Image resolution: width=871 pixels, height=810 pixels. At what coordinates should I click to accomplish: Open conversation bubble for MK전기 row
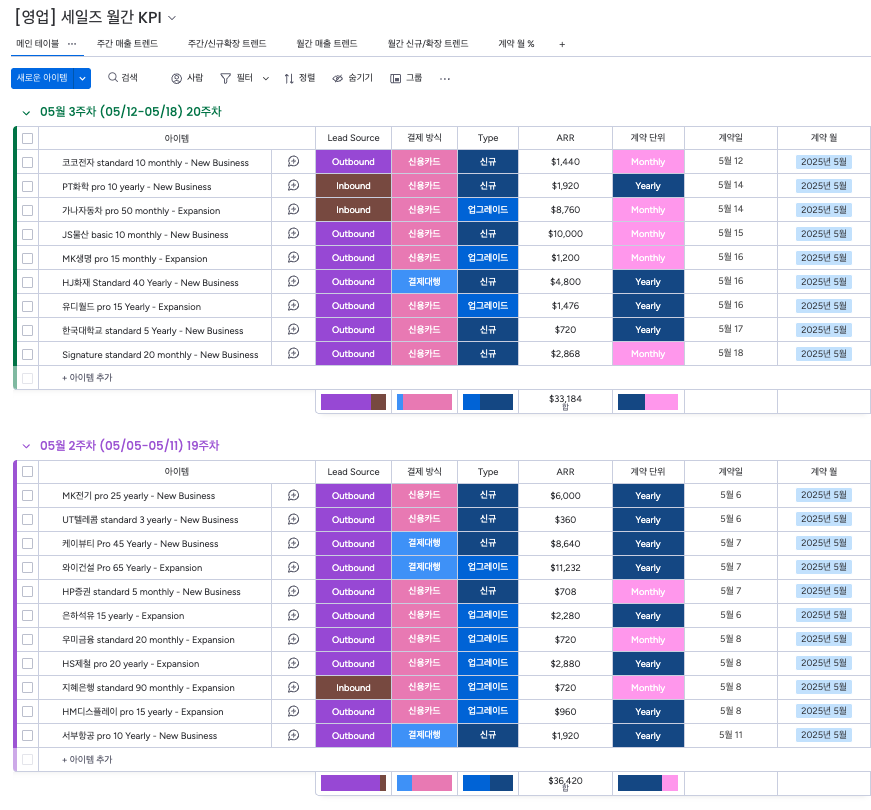293,495
